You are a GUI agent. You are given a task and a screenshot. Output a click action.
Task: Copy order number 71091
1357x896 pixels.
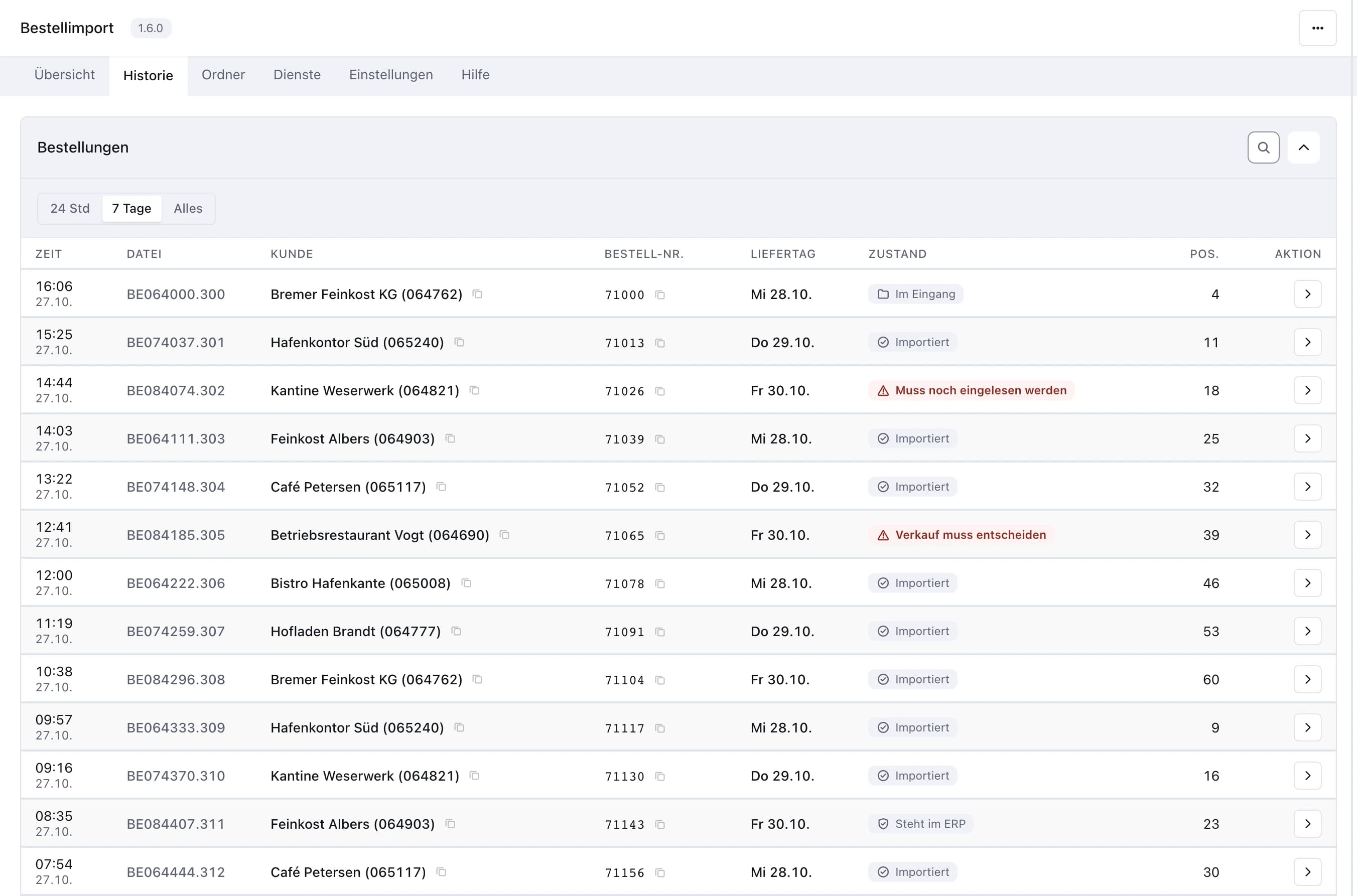(x=659, y=632)
